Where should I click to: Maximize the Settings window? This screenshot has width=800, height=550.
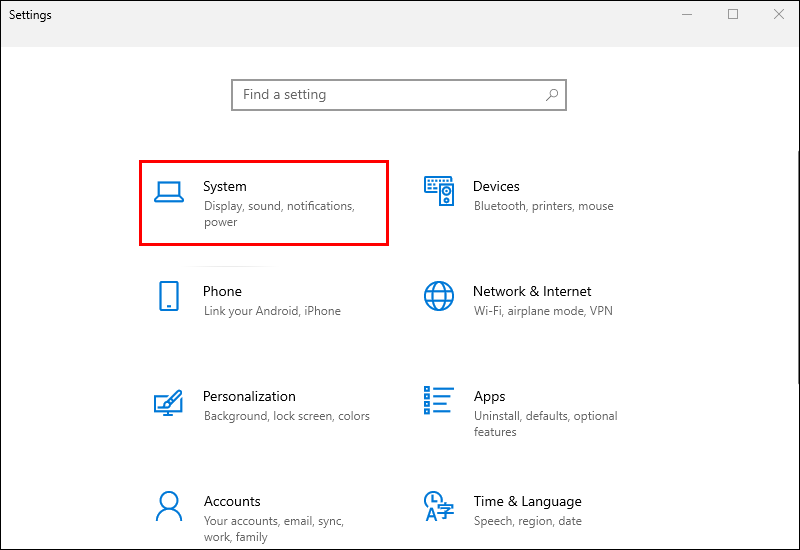point(733,15)
